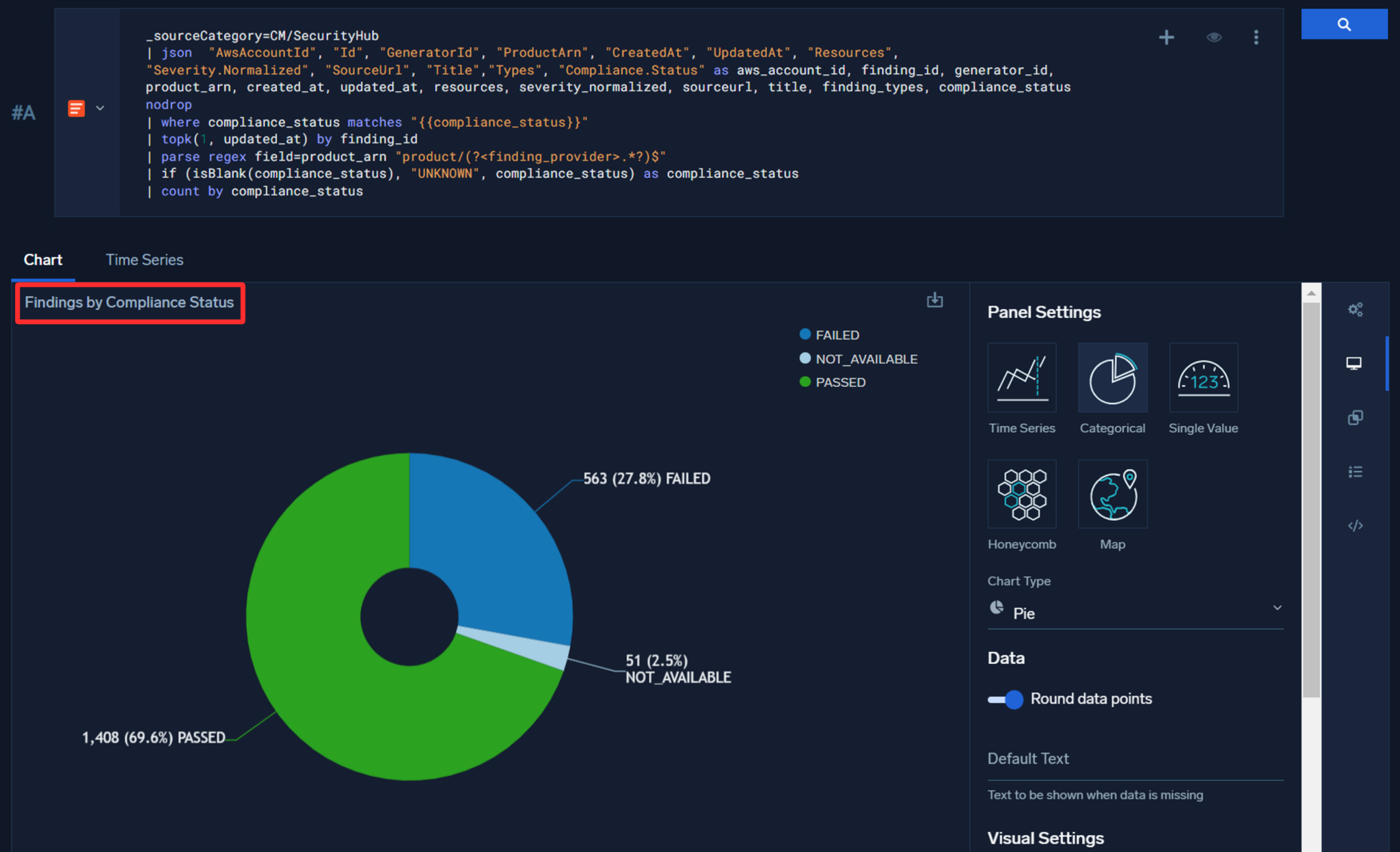Click the download chart icon
Viewport: 1400px width, 852px height.
point(934,300)
